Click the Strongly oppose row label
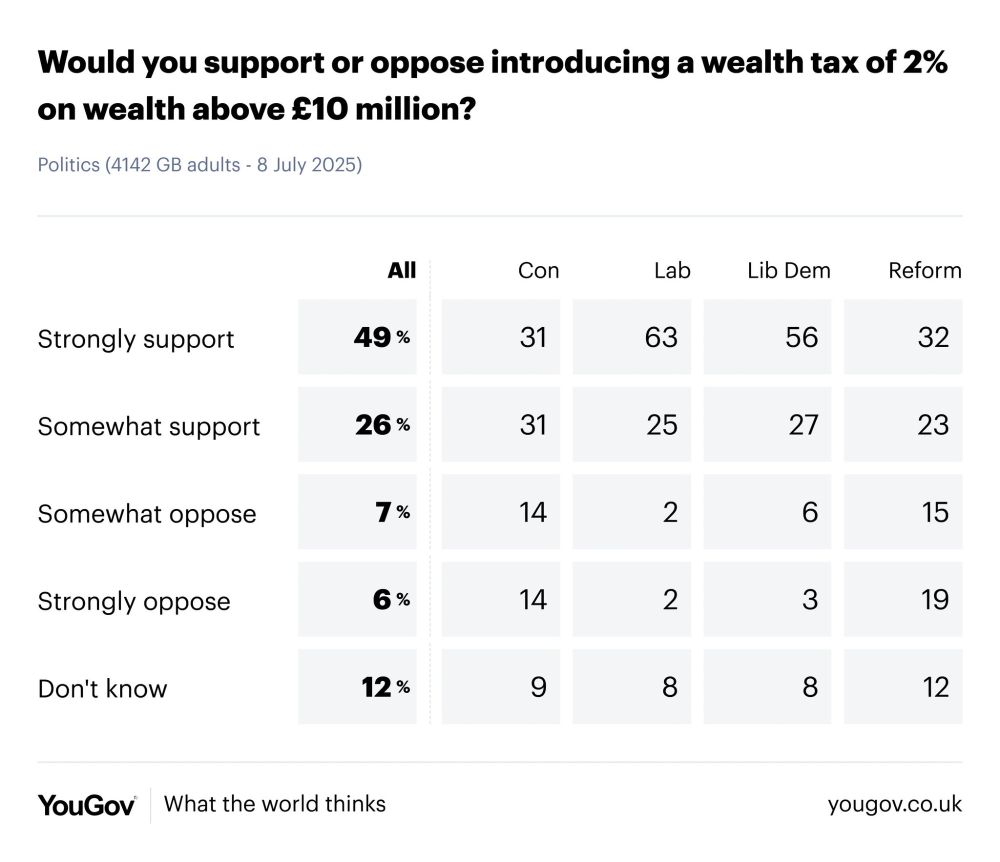1000x862 pixels. click(x=134, y=601)
